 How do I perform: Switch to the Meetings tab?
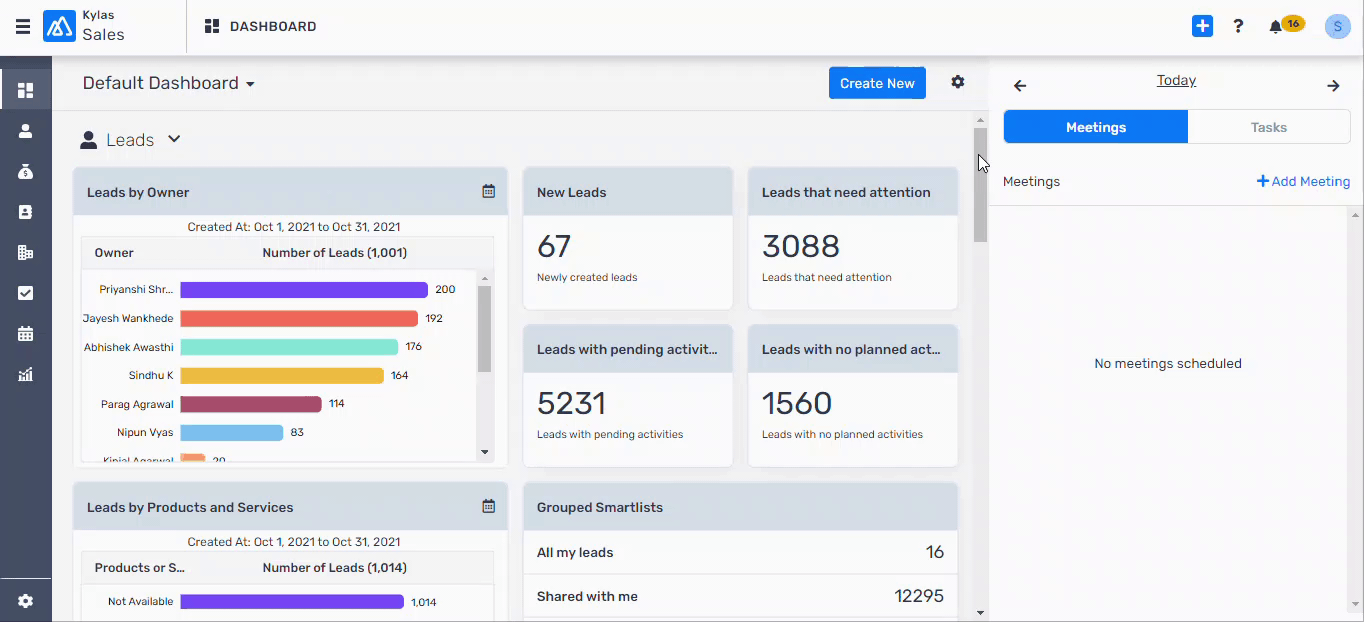click(1095, 127)
